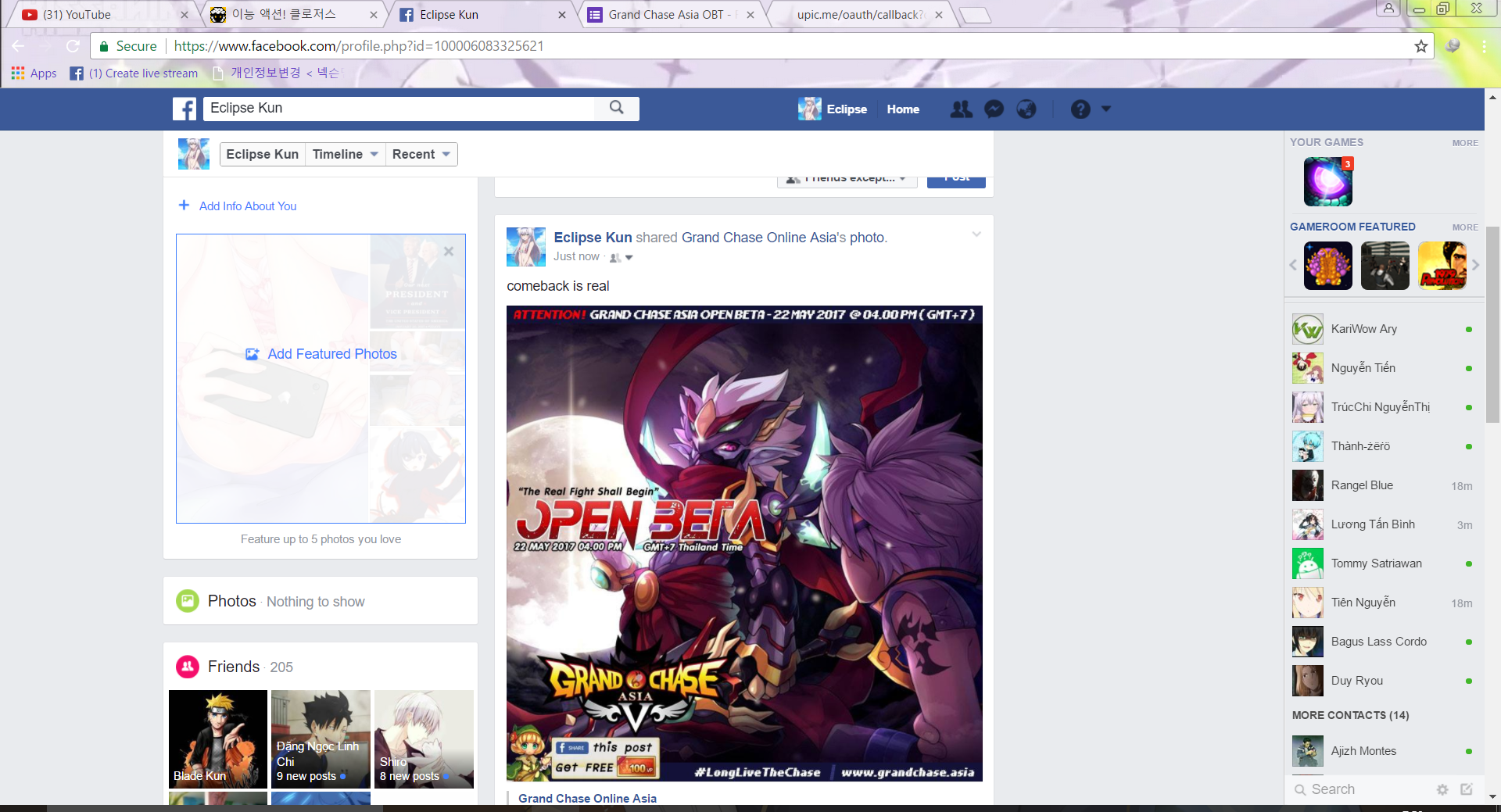This screenshot has width=1501, height=812.
Task: Open the Friend Requests icon
Action: point(961,109)
